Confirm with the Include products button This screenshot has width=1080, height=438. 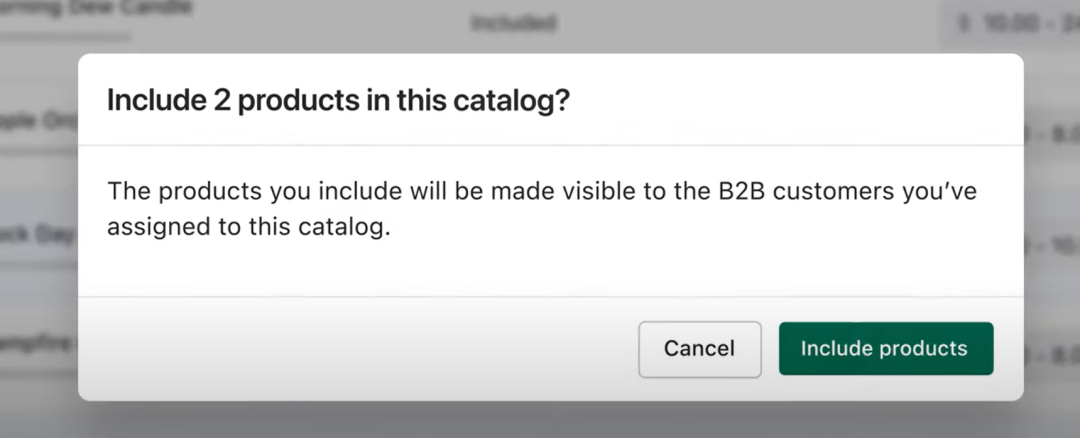click(x=886, y=348)
